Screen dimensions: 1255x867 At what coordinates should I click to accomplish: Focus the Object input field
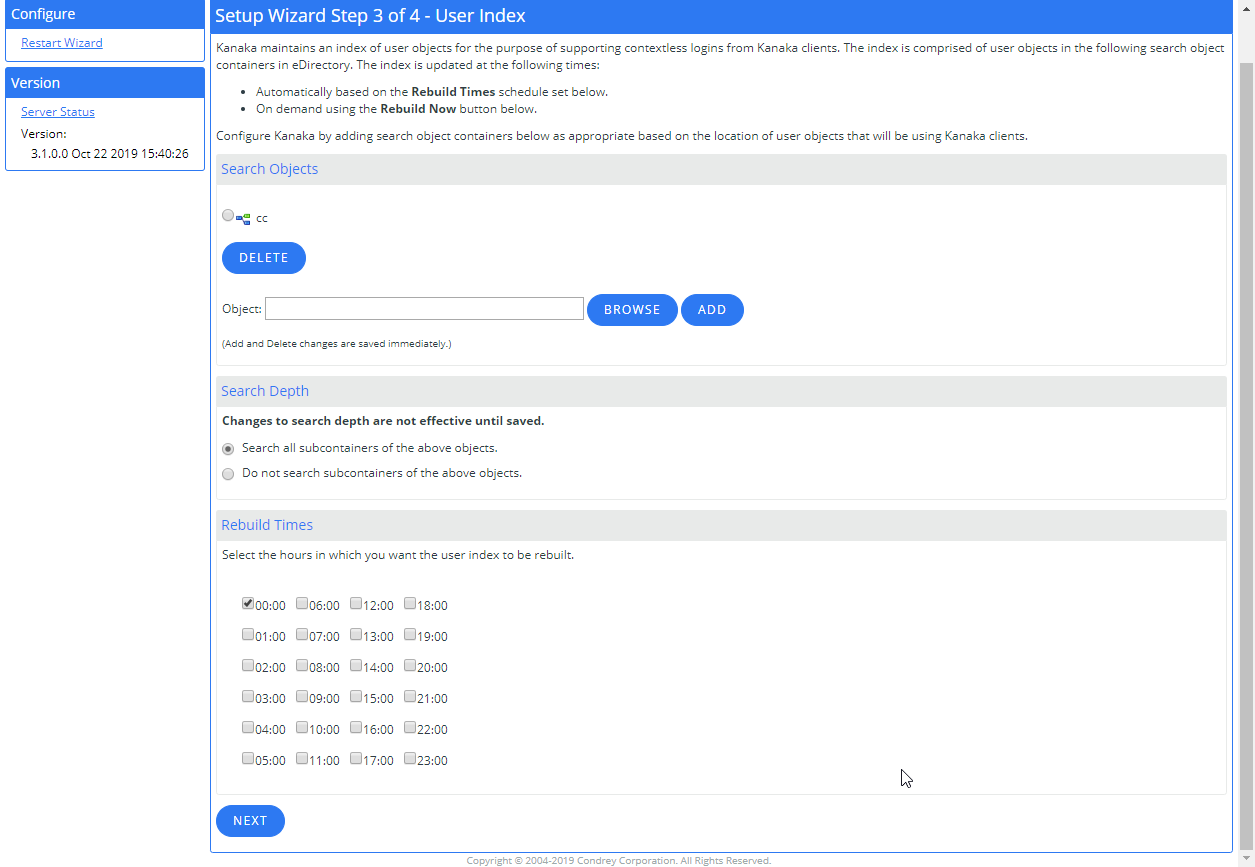click(424, 308)
